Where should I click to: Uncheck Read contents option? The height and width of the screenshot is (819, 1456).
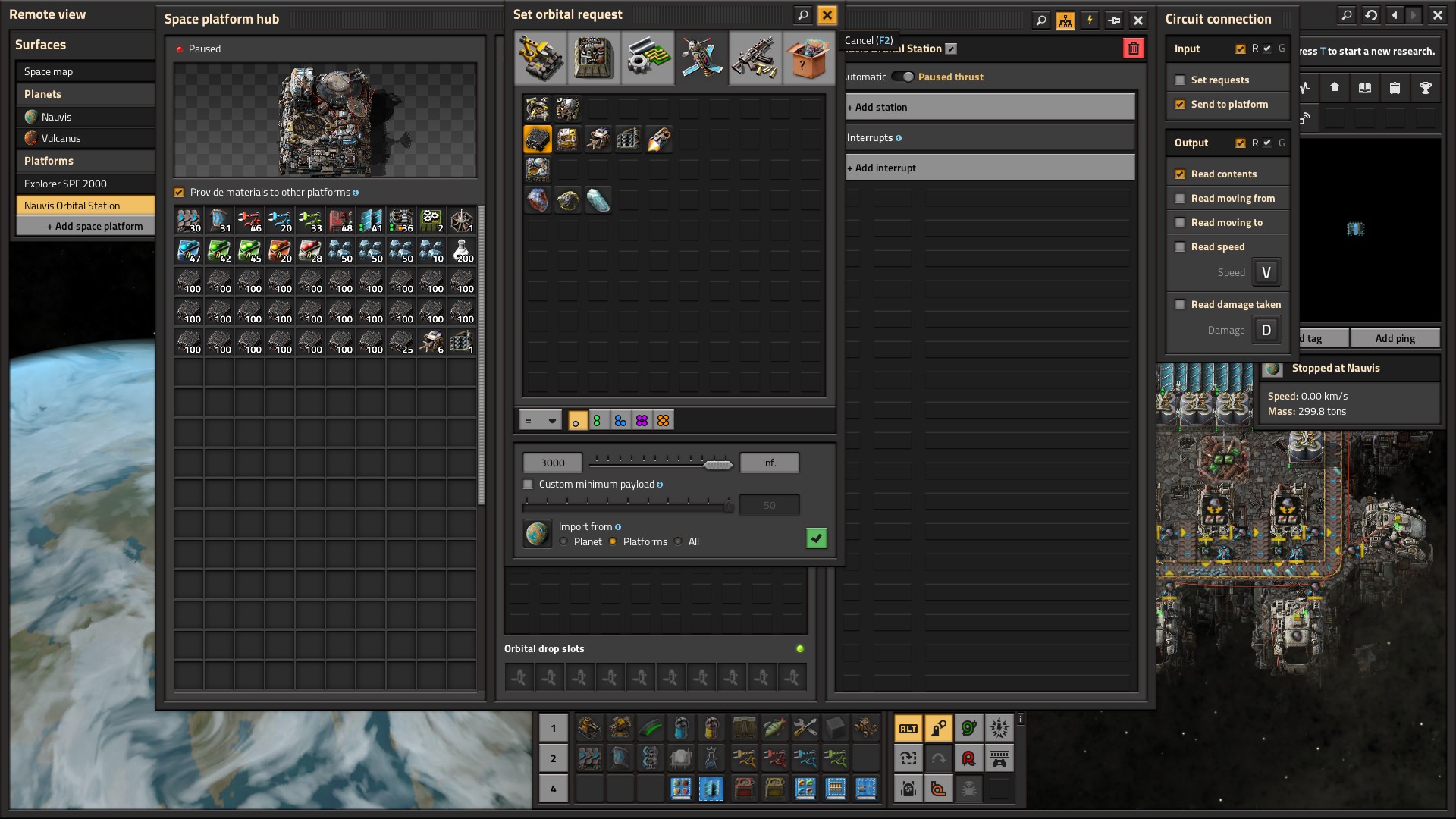(1180, 174)
